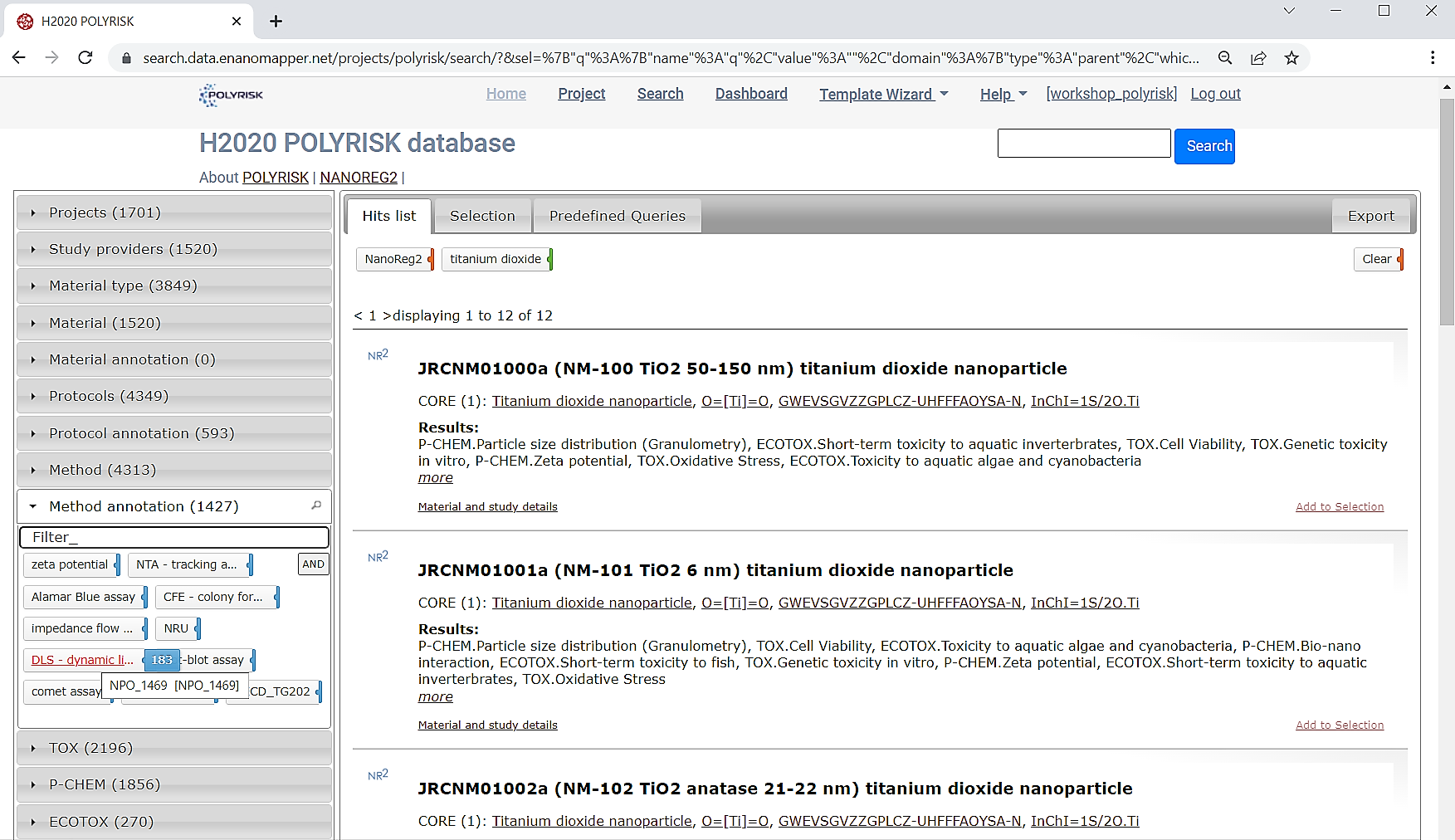Collapse the Method annotation section
The width and height of the screenshot is (1455, 840).
point(144,506)
